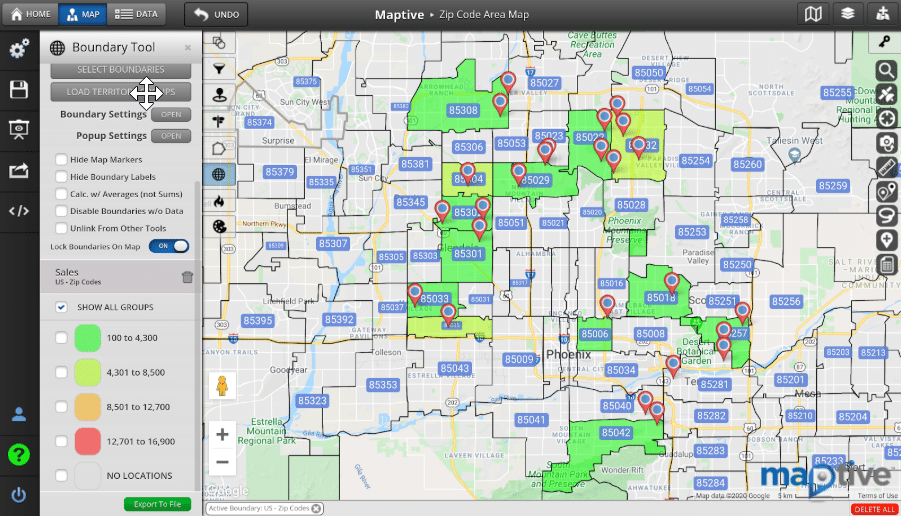Click the red 12,701 to 16,900 swatch

[88, 441]
